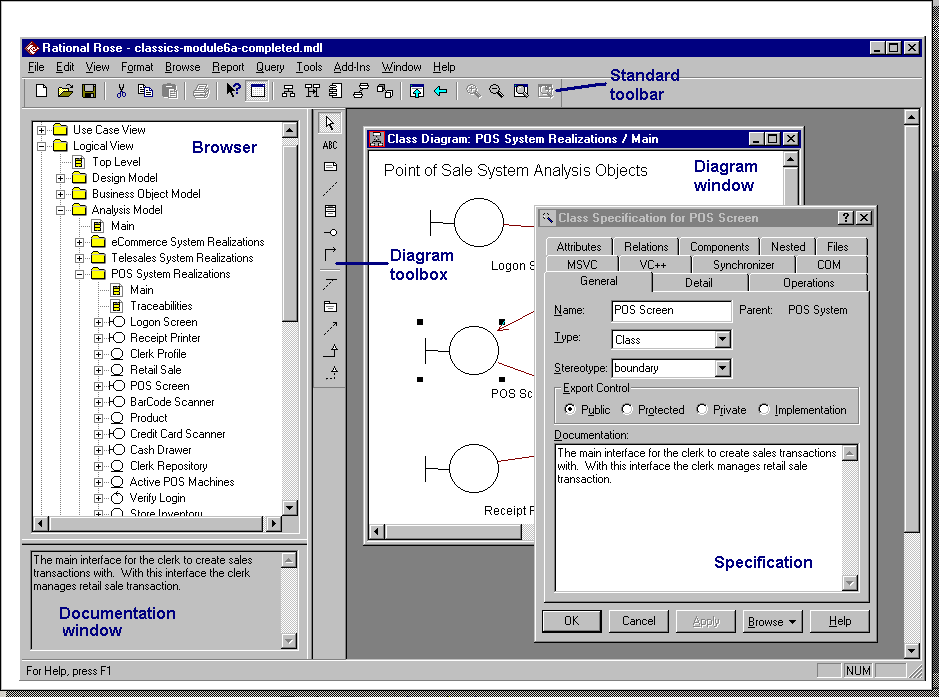The image size is (939, 697).
Task: Click inside the Documentation text box of the dialog
Action: 699,518
